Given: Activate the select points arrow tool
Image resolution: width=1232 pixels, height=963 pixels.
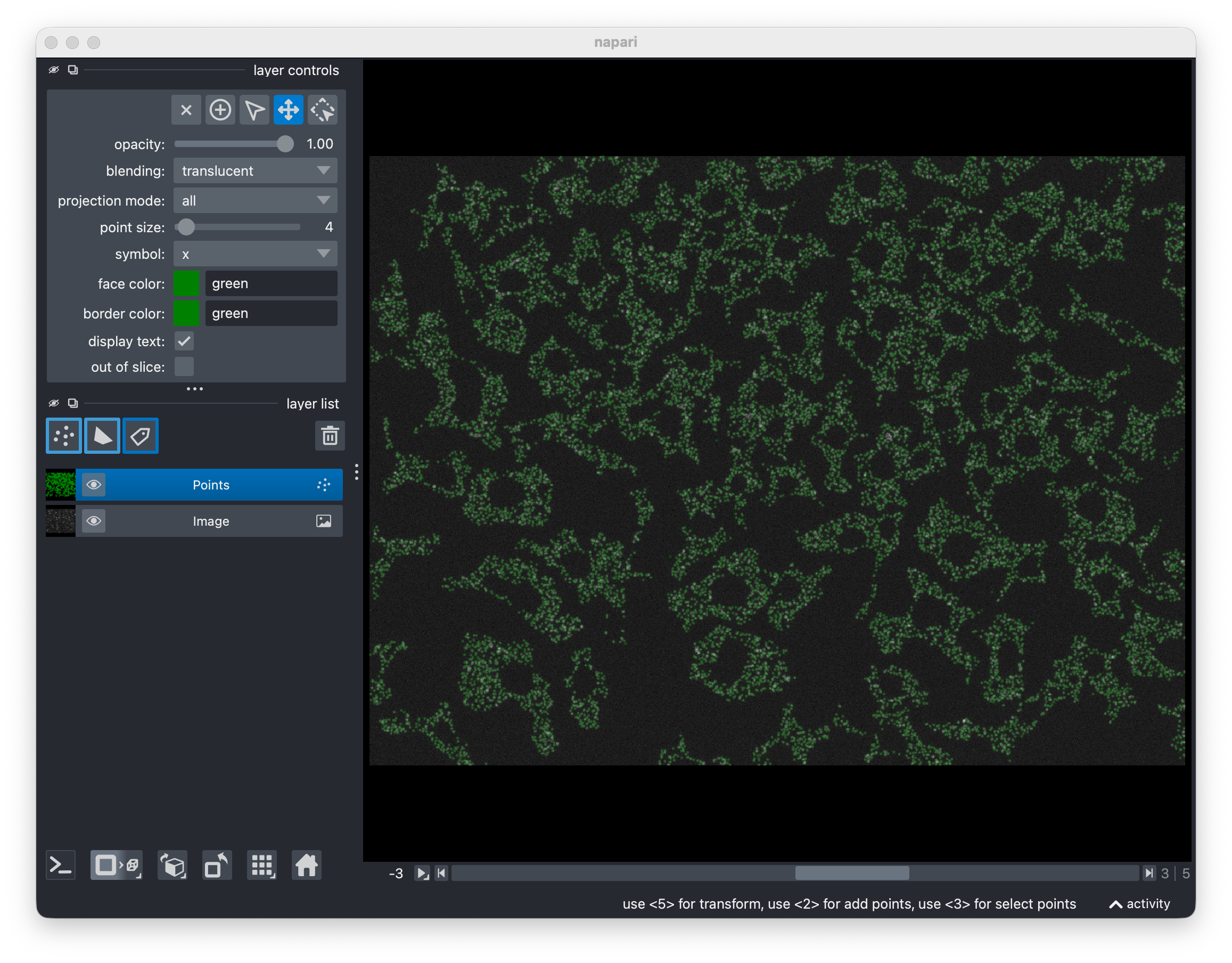Looking at the screenshot, I should [254, 110].
